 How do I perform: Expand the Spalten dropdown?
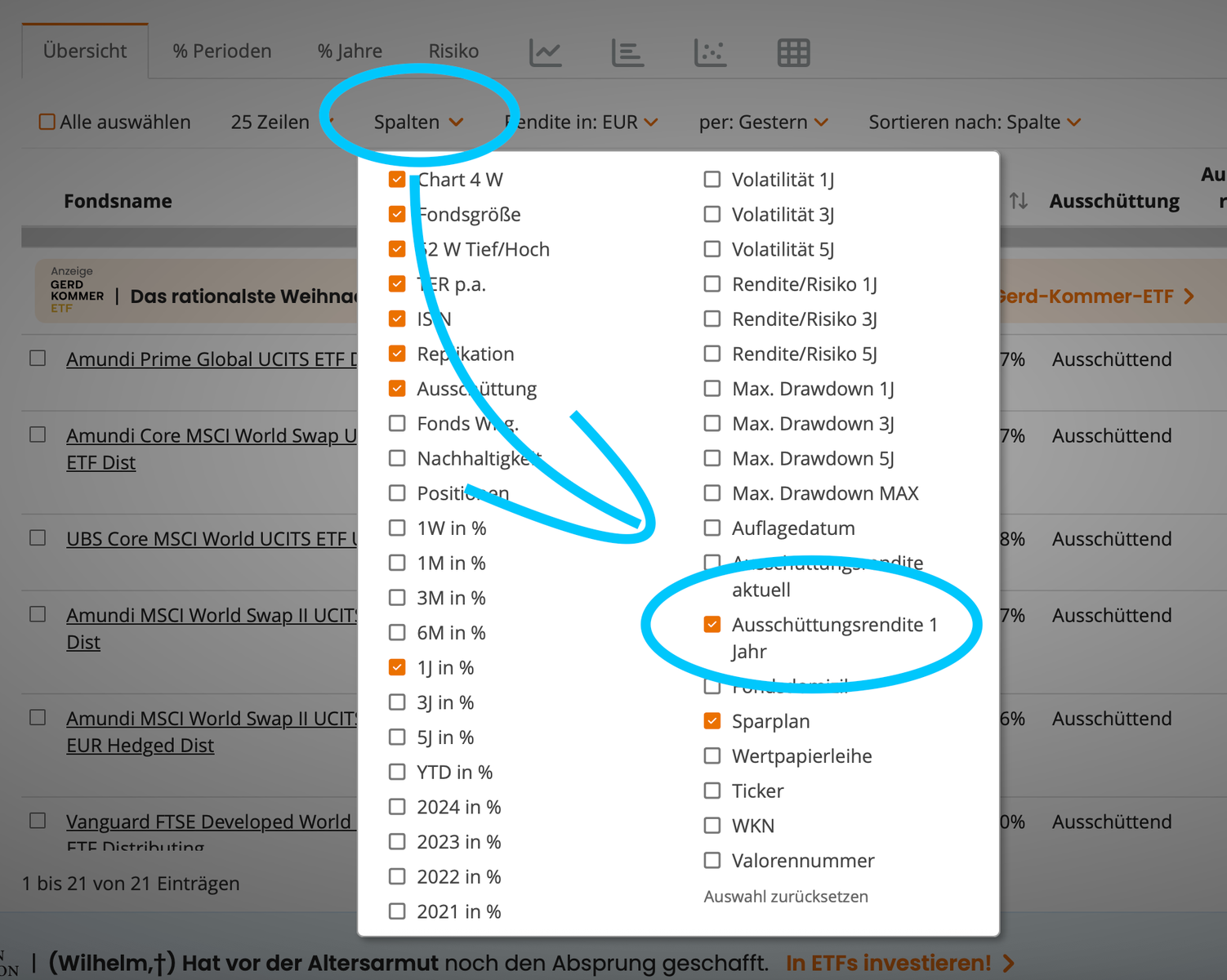pyautogui.click(x=418, y=122)
